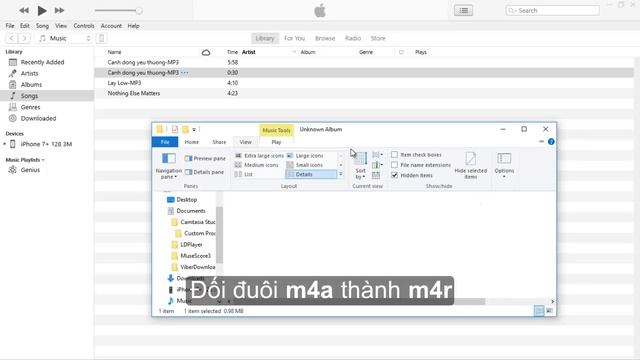Viewport: 640px width, 360px height.
Task: Click the iTunes Search field
Action: (552, 11)
